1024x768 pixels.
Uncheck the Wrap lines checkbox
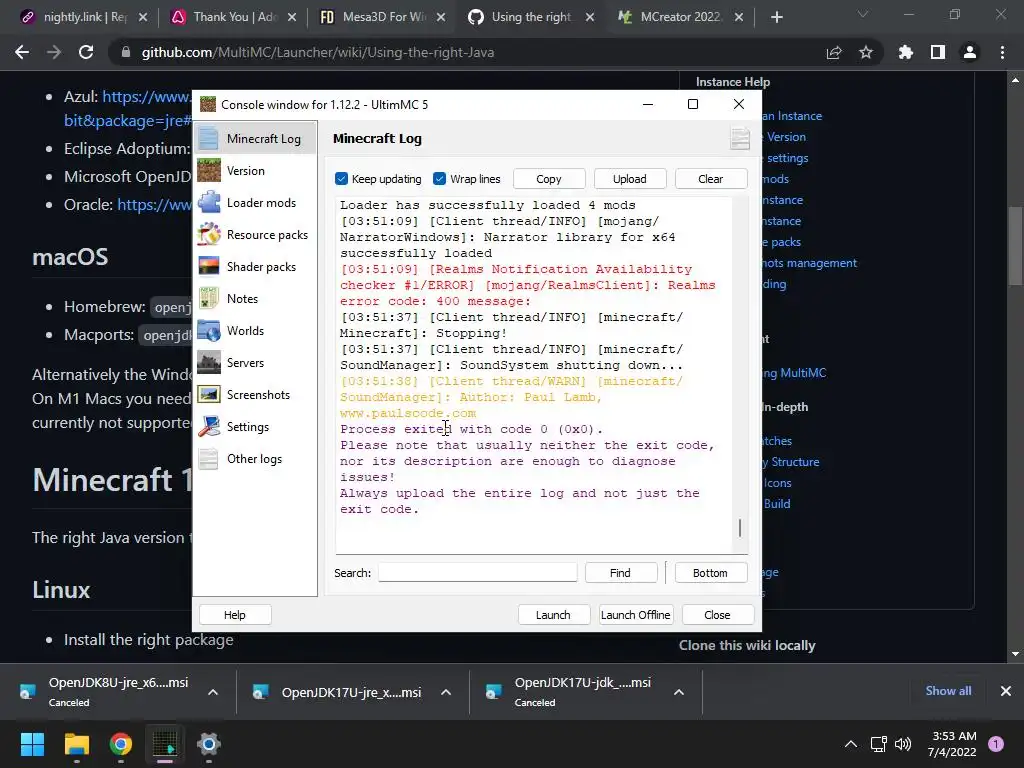pyautogui.click(x=440, y=178)
